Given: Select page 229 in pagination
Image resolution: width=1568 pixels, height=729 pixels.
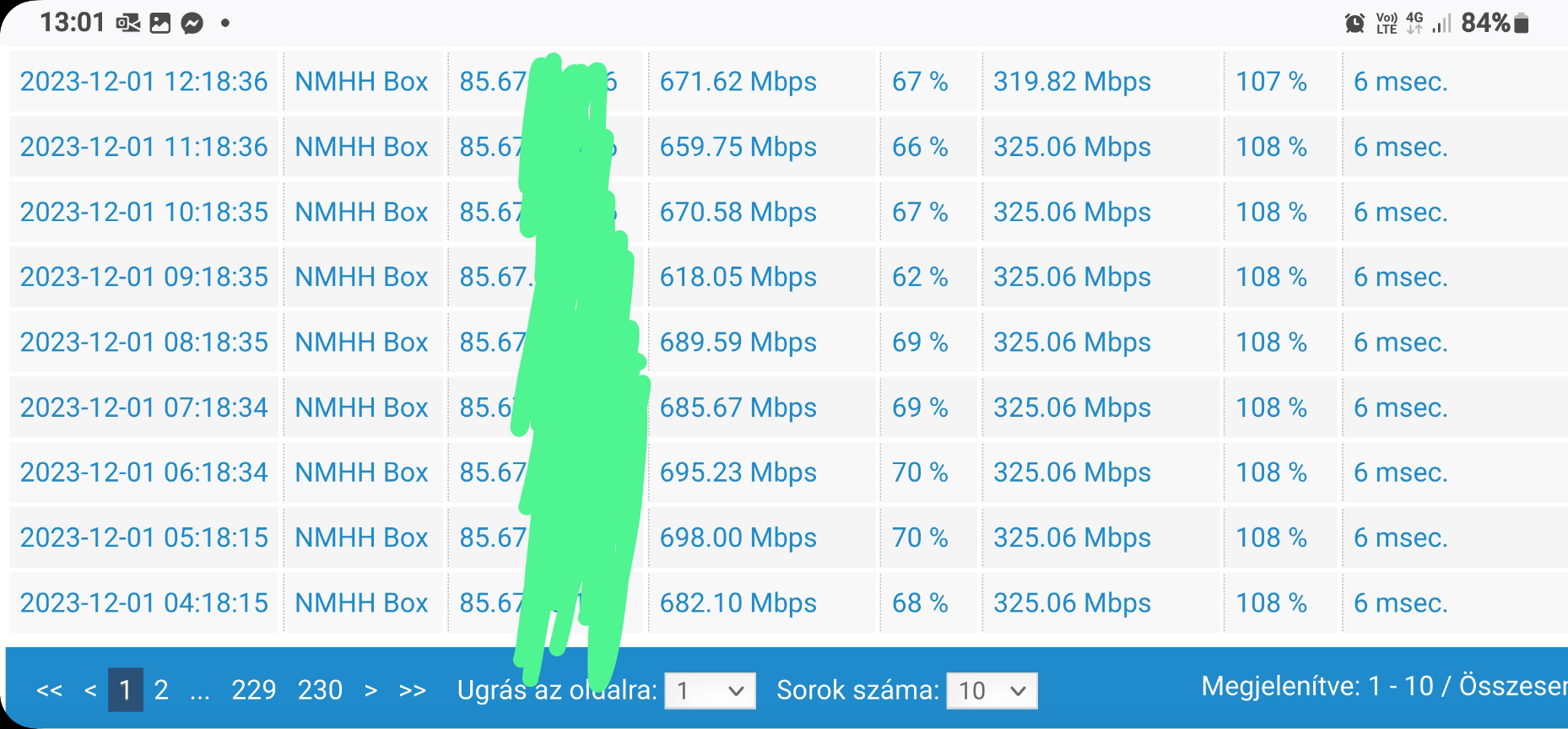Looking at the screenshot, I should tap(254, 690).
